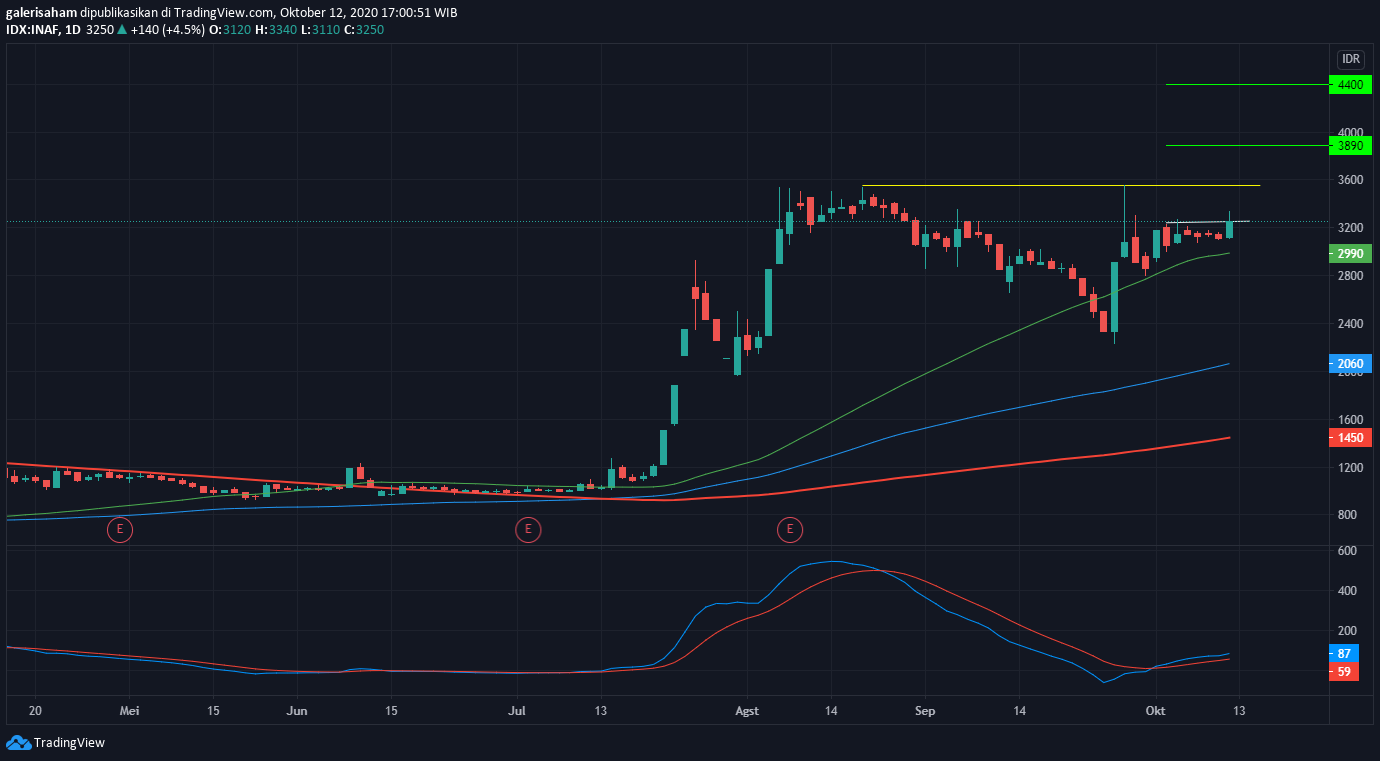Viewport: 1380px width, 761px height.
Task: Click the galerisaham author name
Action: click(x=41, y=13)
